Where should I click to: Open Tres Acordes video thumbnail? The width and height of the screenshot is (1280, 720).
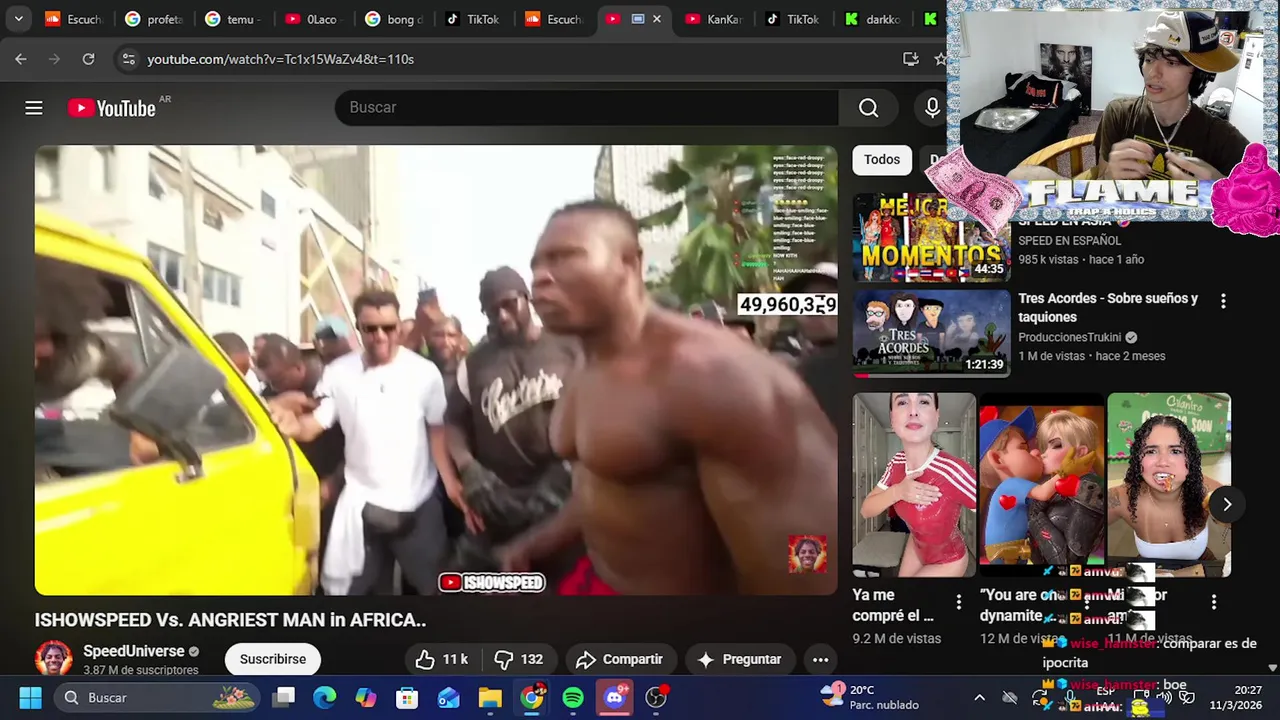(x=931, y=332)
